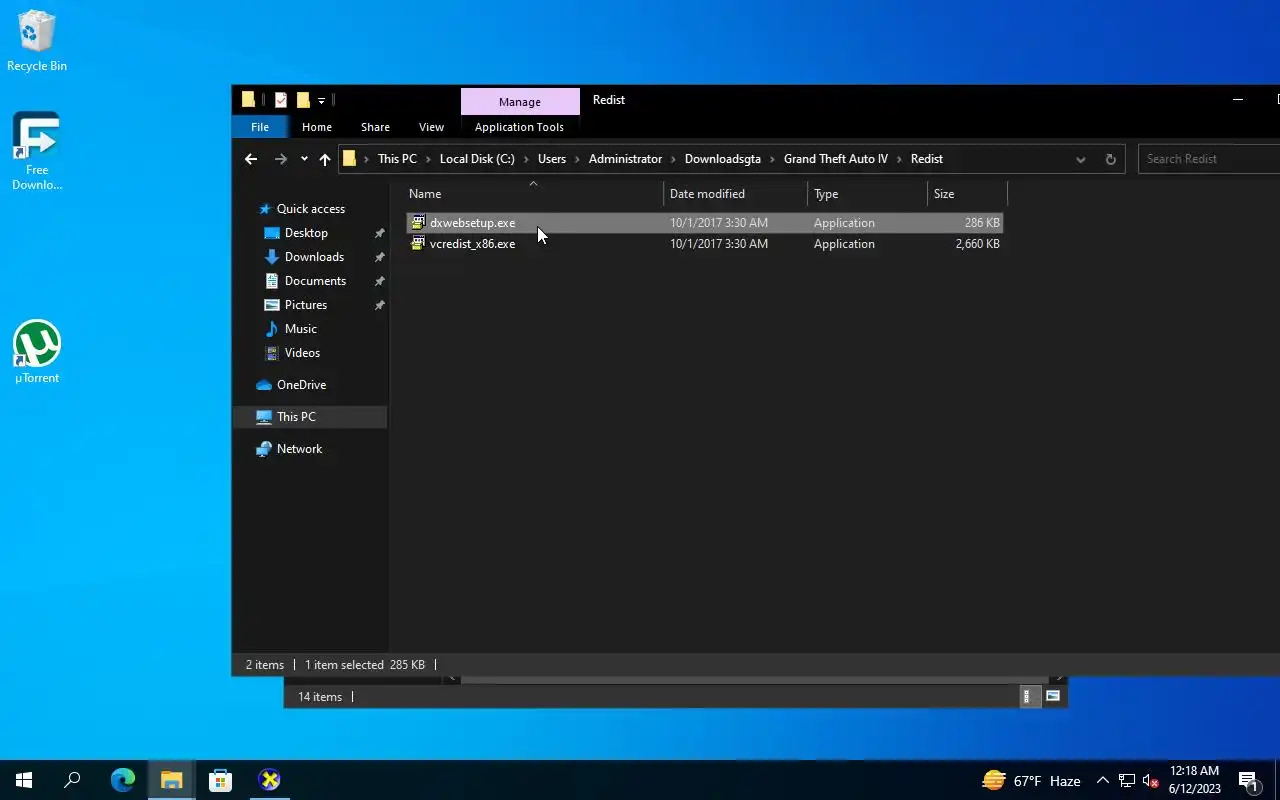Switch to the Home ribbon tab

tap(317, 127)
